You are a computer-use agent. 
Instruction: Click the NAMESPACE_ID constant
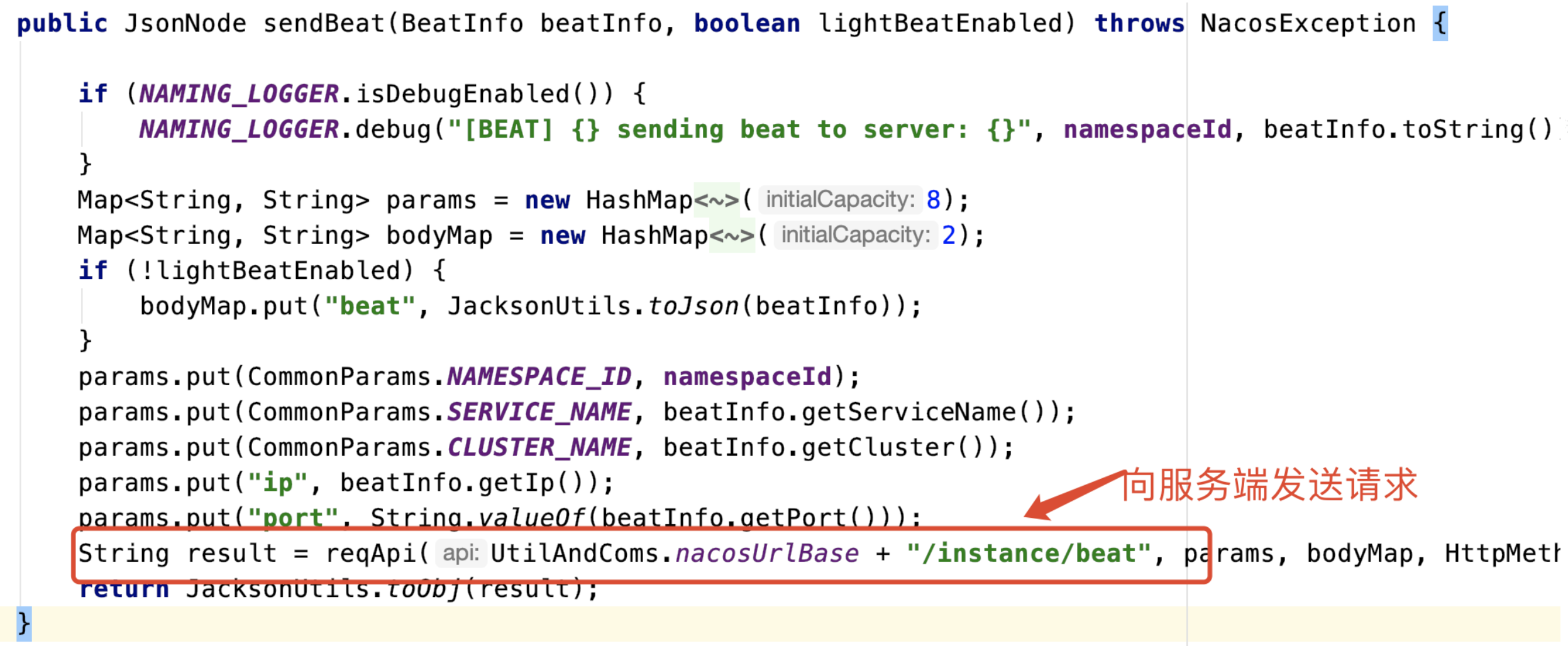539,377
